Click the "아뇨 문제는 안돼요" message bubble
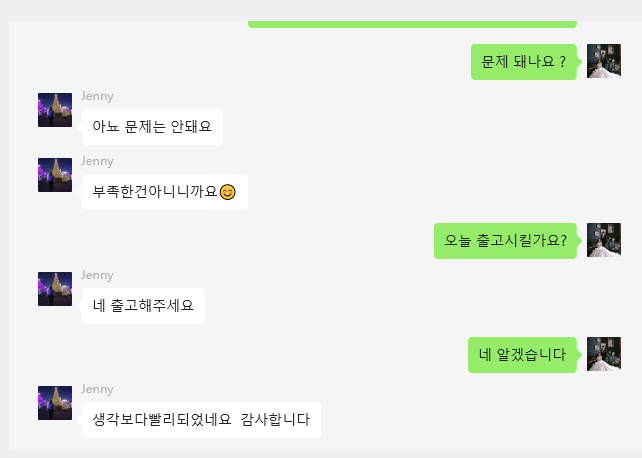Image resolution: width=642 pixels, height=458 pixels. tap(152, 127)
